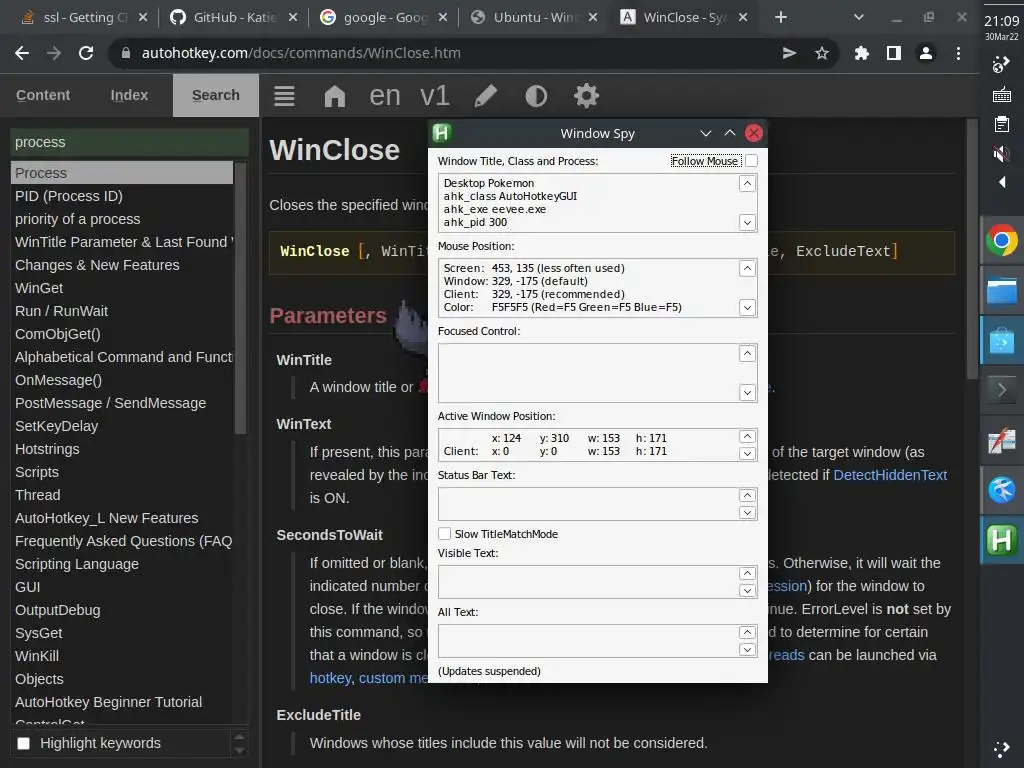1024x768 pixels.
Task: Expand the dock with the right chevron icon
Action: pyautogui.click(x=1001, y=391)
